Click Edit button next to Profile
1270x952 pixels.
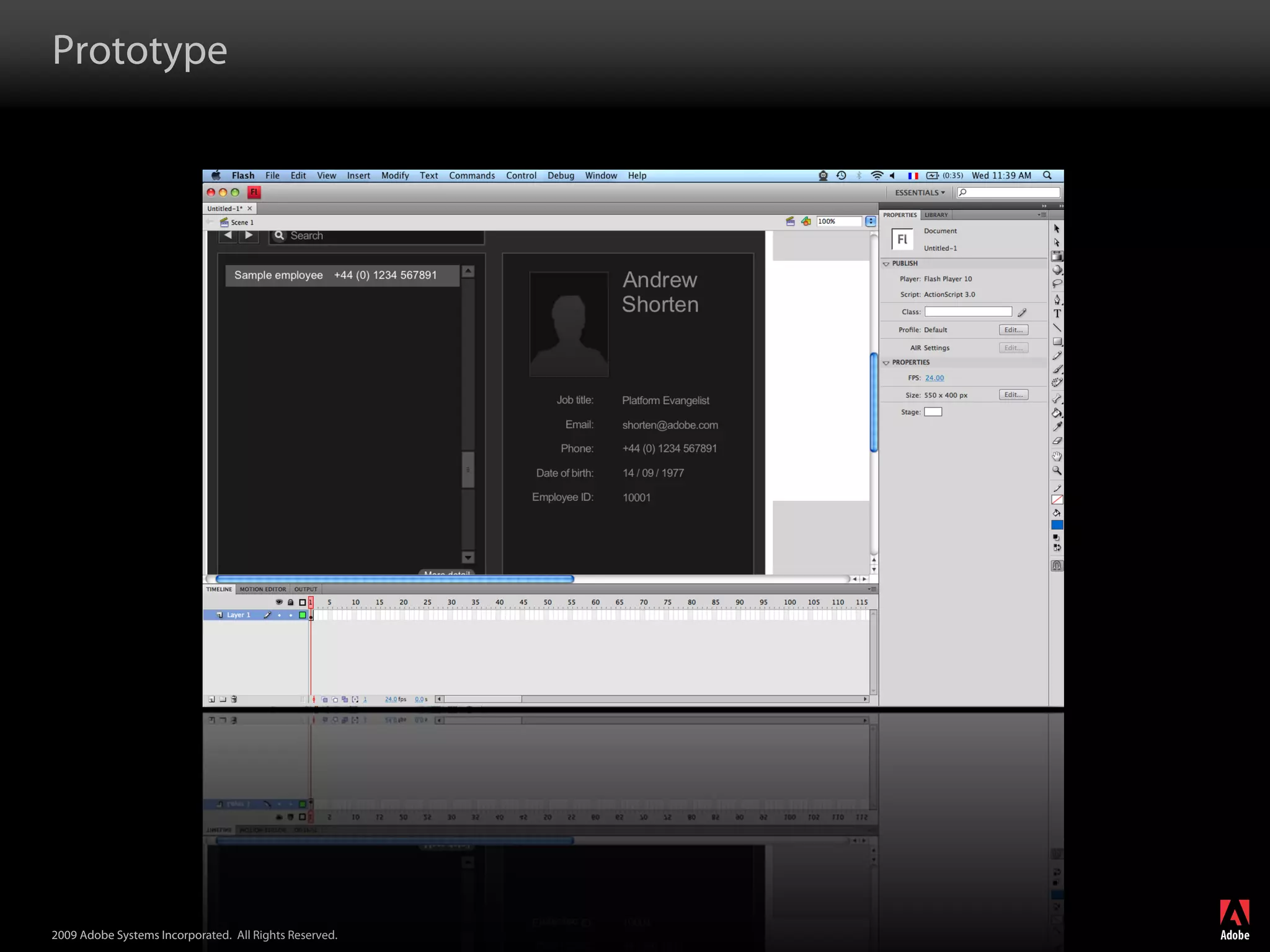coord(1013,330)
